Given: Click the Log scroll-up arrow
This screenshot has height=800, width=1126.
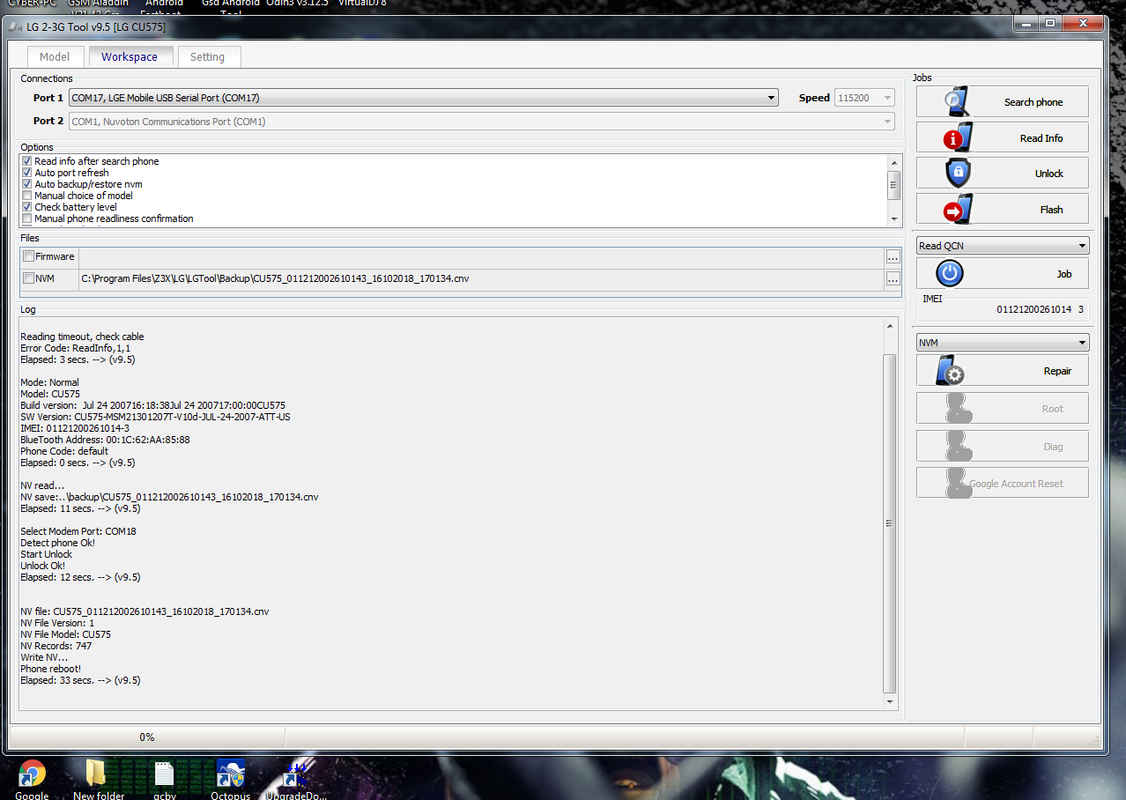Looking at the screenshot, I should point(890,326).
